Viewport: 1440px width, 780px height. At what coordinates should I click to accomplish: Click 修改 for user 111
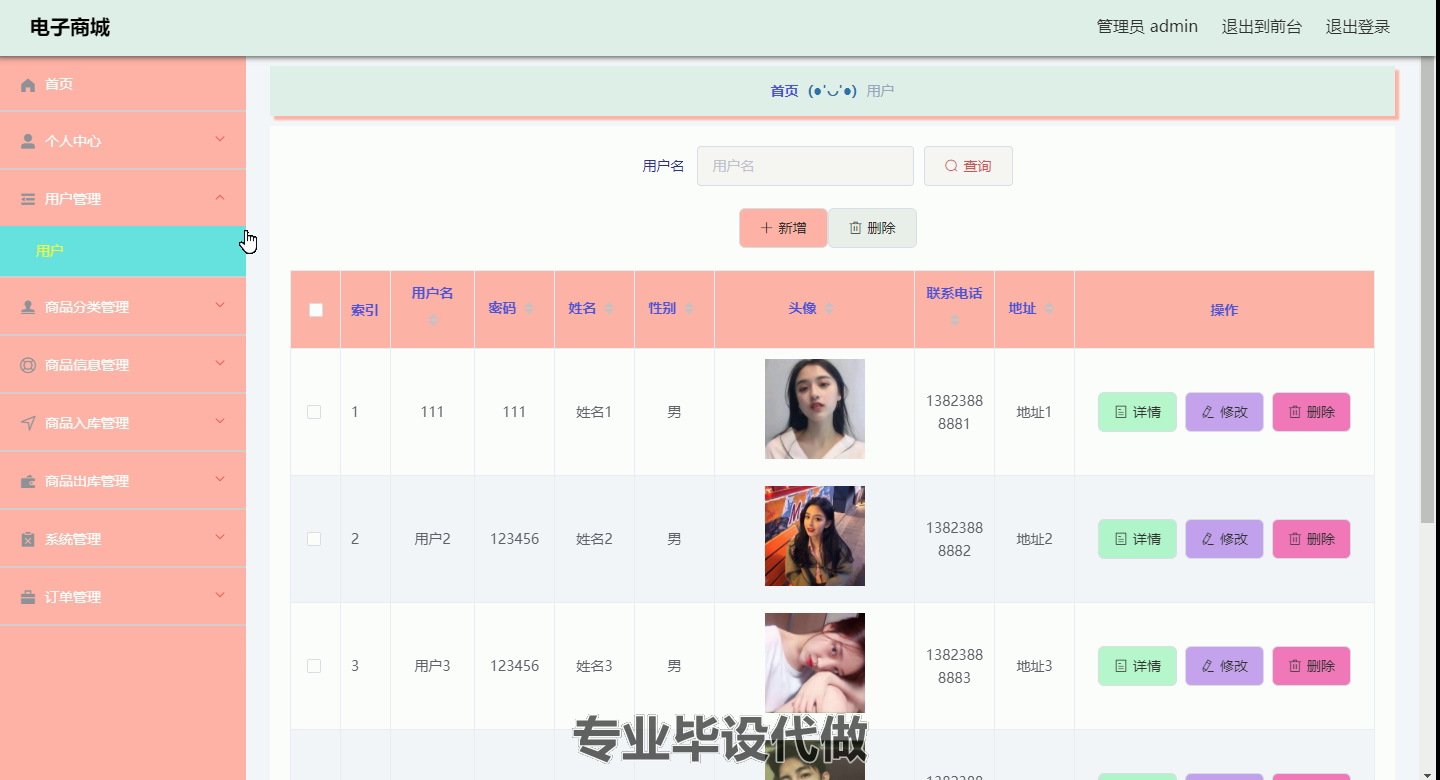point(1224,412)
